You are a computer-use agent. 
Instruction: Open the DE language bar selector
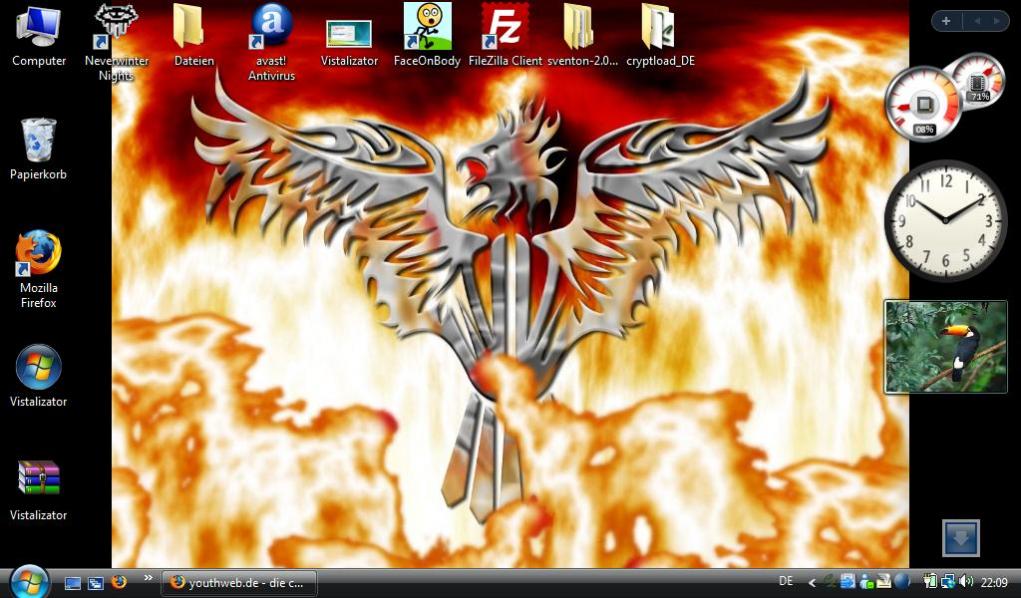pos(786,581)
